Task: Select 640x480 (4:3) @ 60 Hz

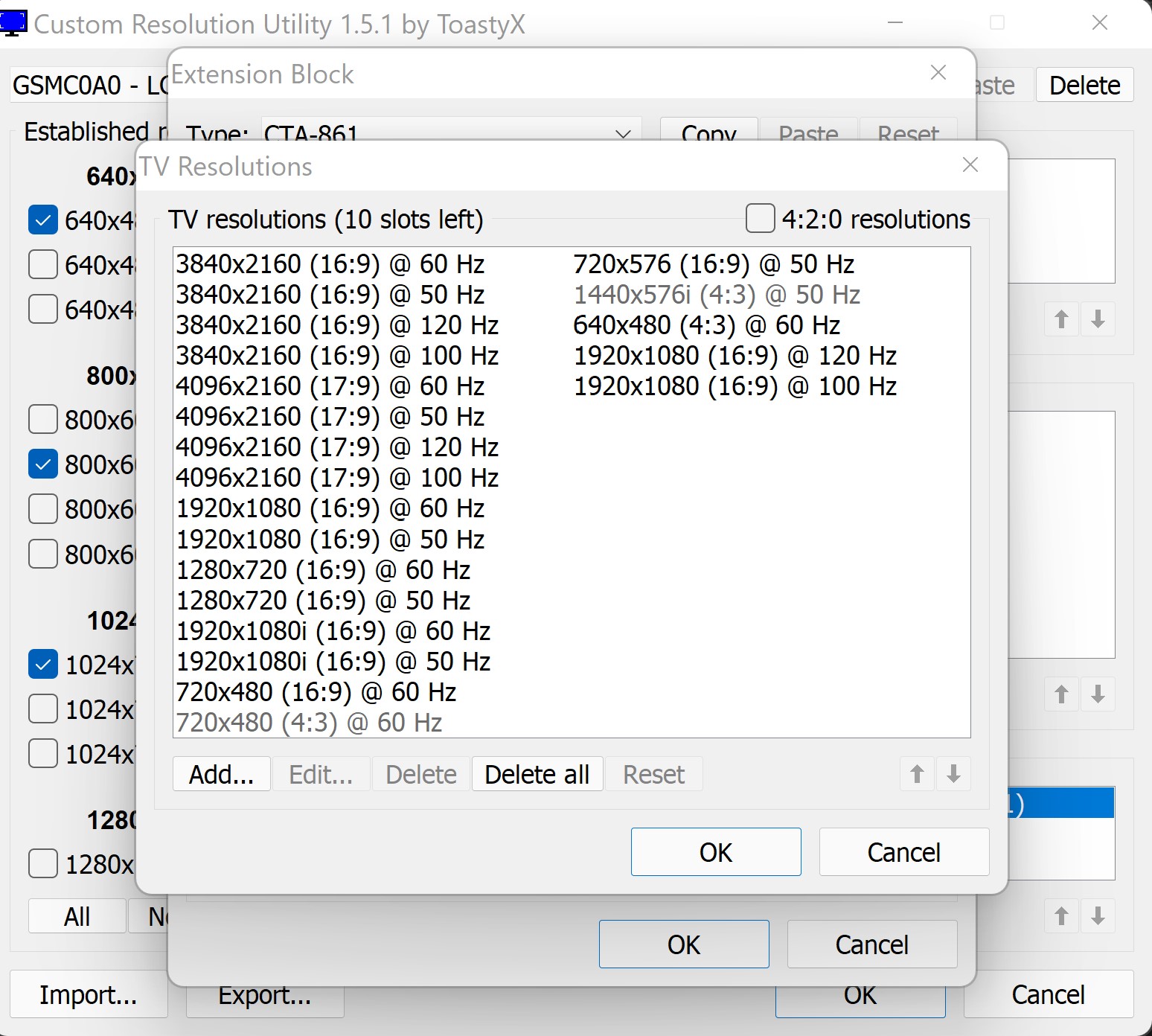Action: (707, 325)
